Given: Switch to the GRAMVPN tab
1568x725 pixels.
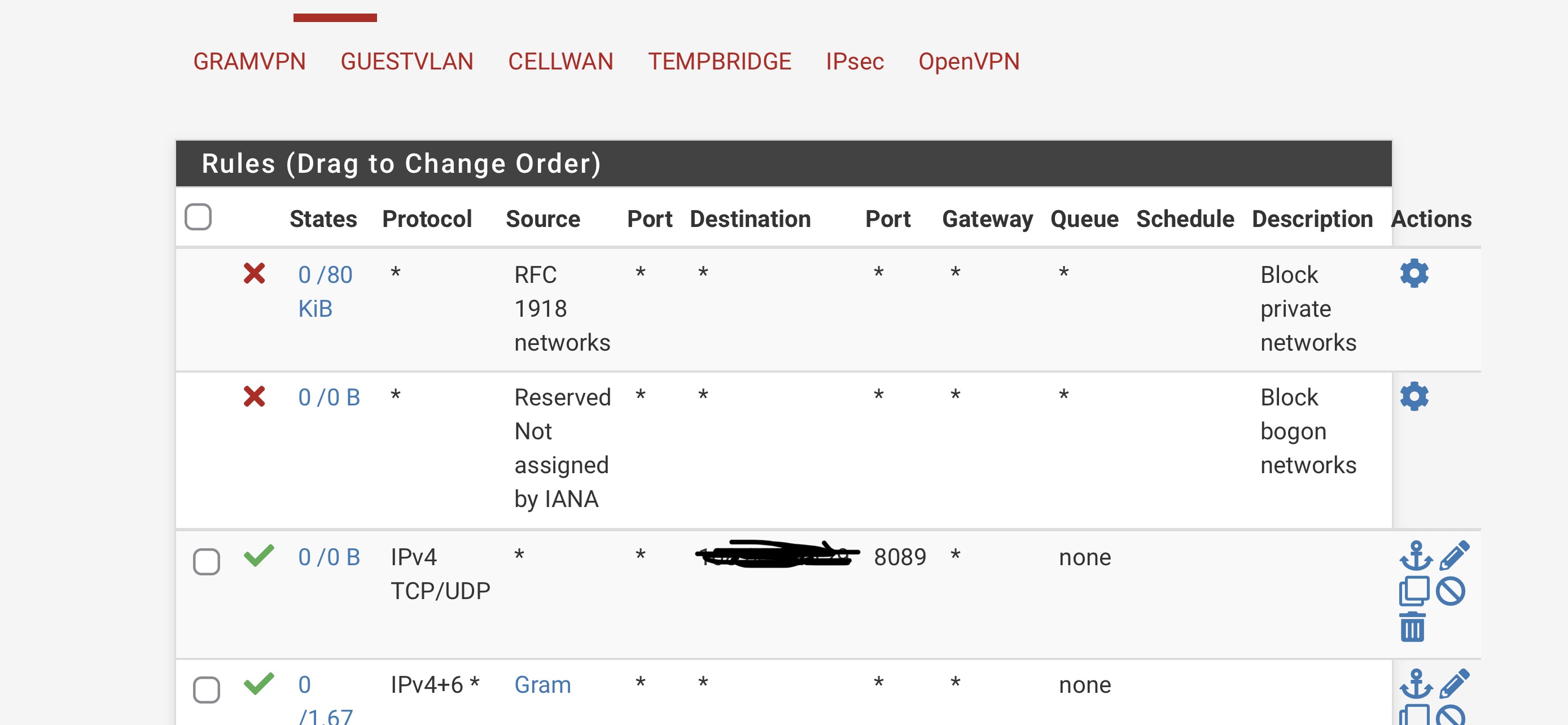Looking at the screenshot, I should click(x=249, y=62).
